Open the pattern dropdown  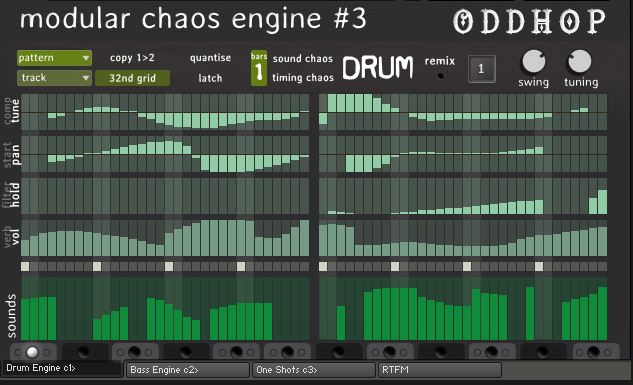click(54, 58)
